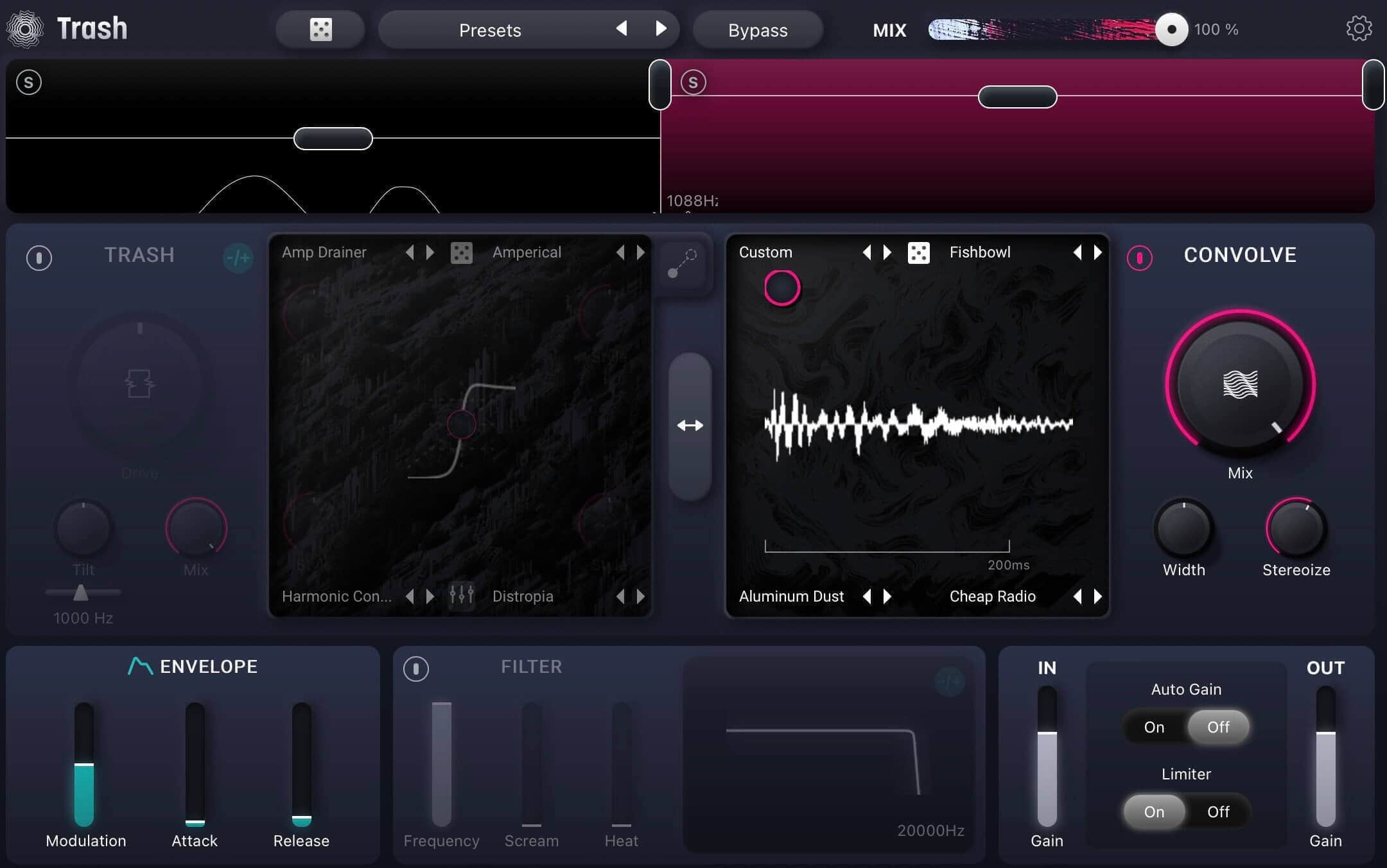Image resolution: width=1387 pixels, height=868 pixels.
Task: Click the randomize dice button beside Presets
Action: (x=320, y=30)
